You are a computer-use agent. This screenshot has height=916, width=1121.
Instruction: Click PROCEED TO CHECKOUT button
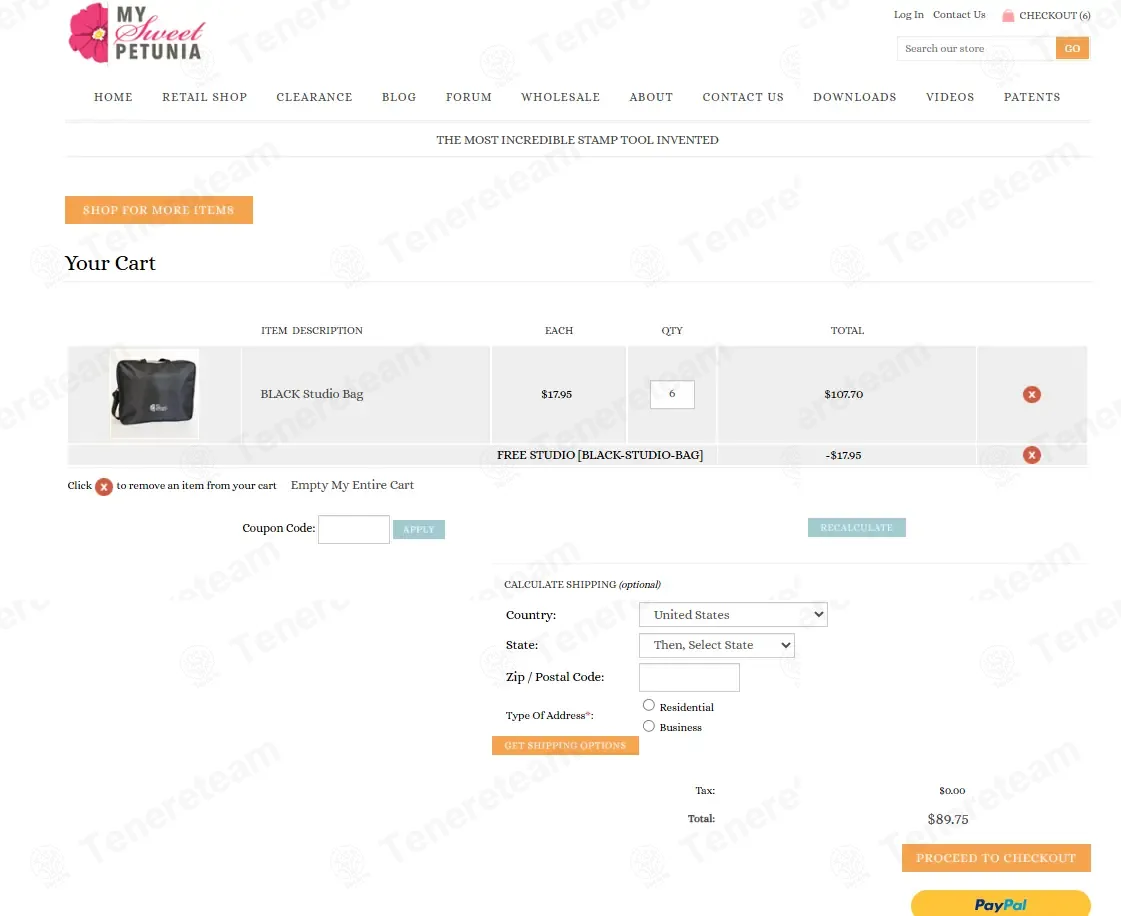point(996,857)
